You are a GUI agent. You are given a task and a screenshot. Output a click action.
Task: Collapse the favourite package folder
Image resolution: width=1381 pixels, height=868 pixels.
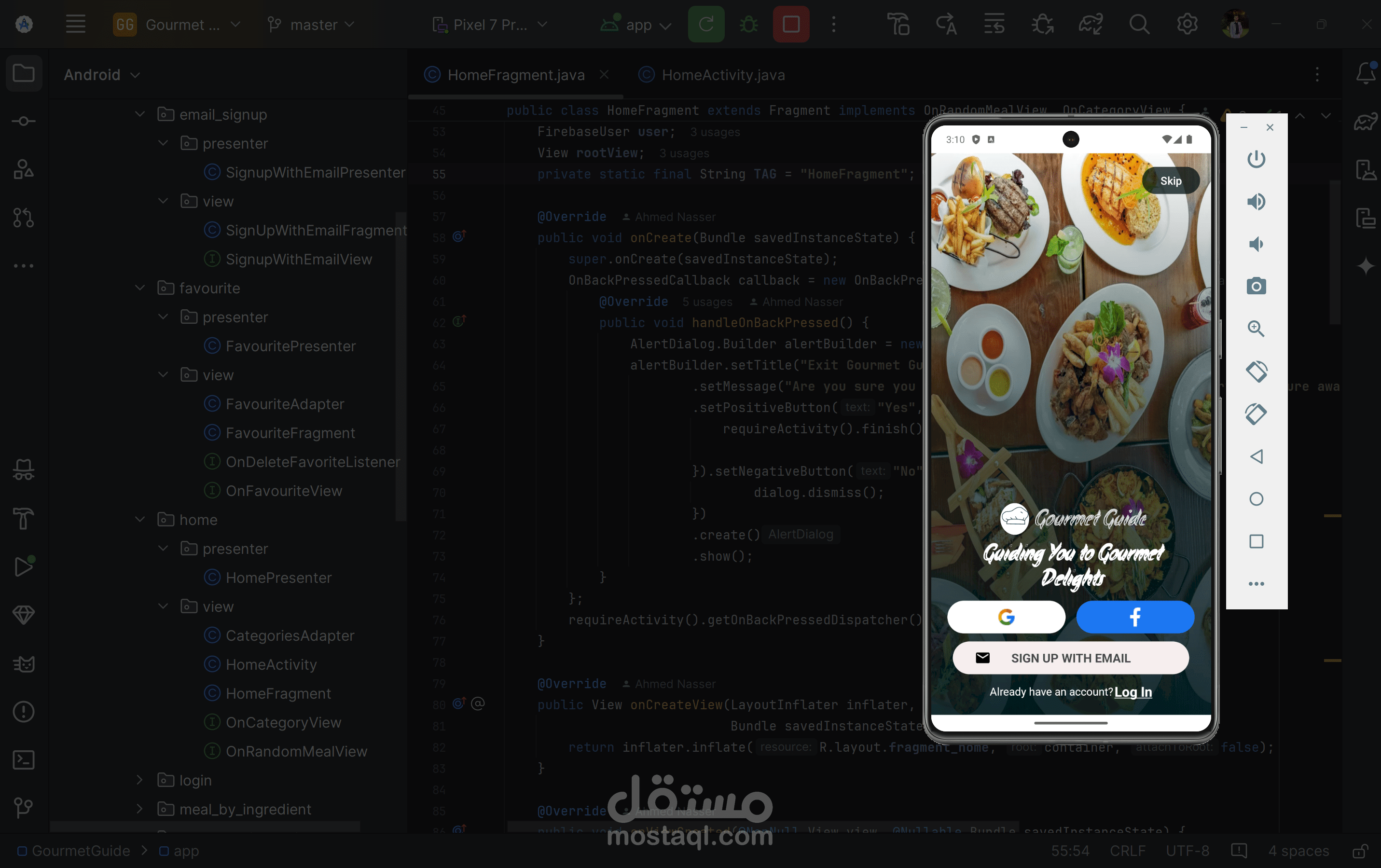coord(140,288)
